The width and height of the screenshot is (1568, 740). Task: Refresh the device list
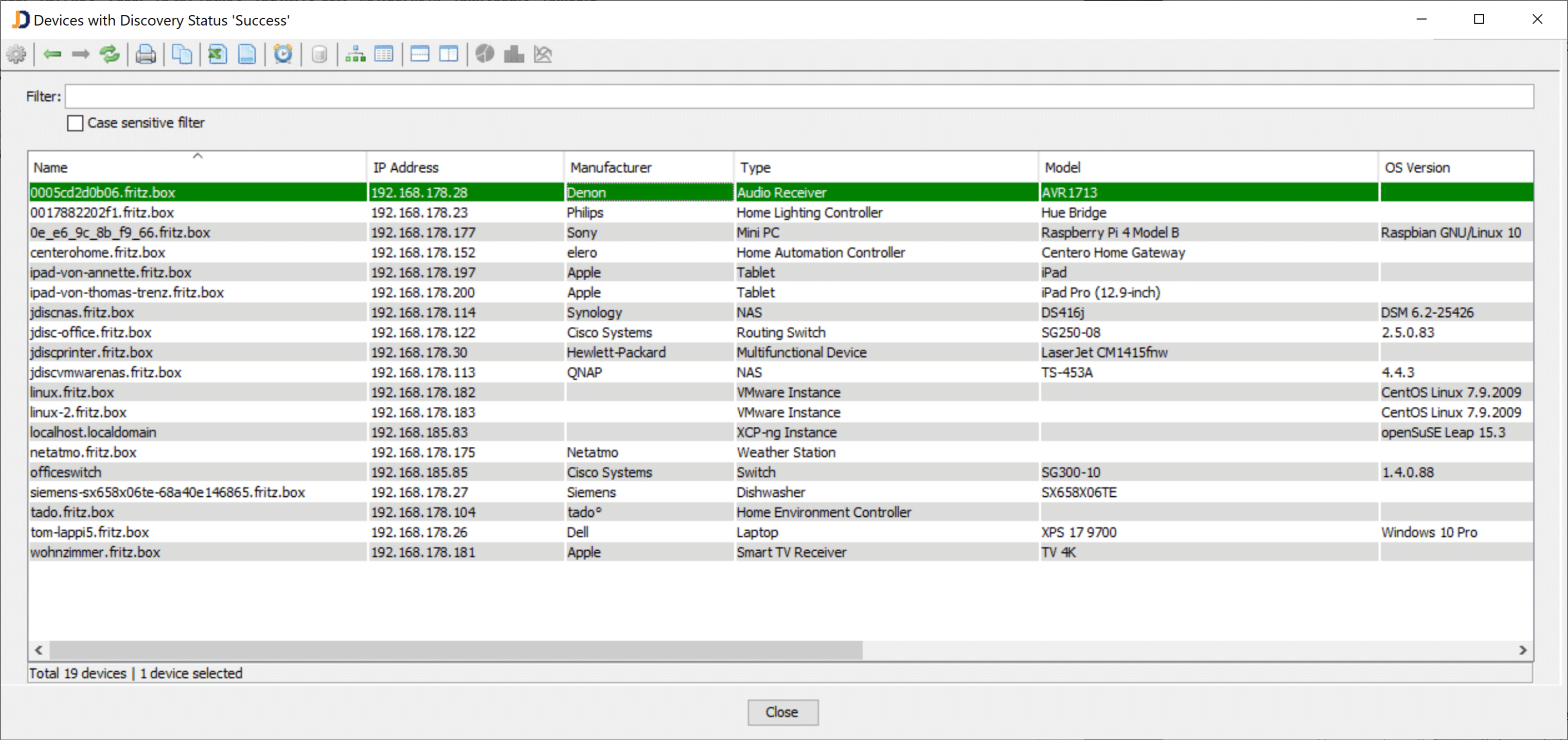(x=110, y=54)
